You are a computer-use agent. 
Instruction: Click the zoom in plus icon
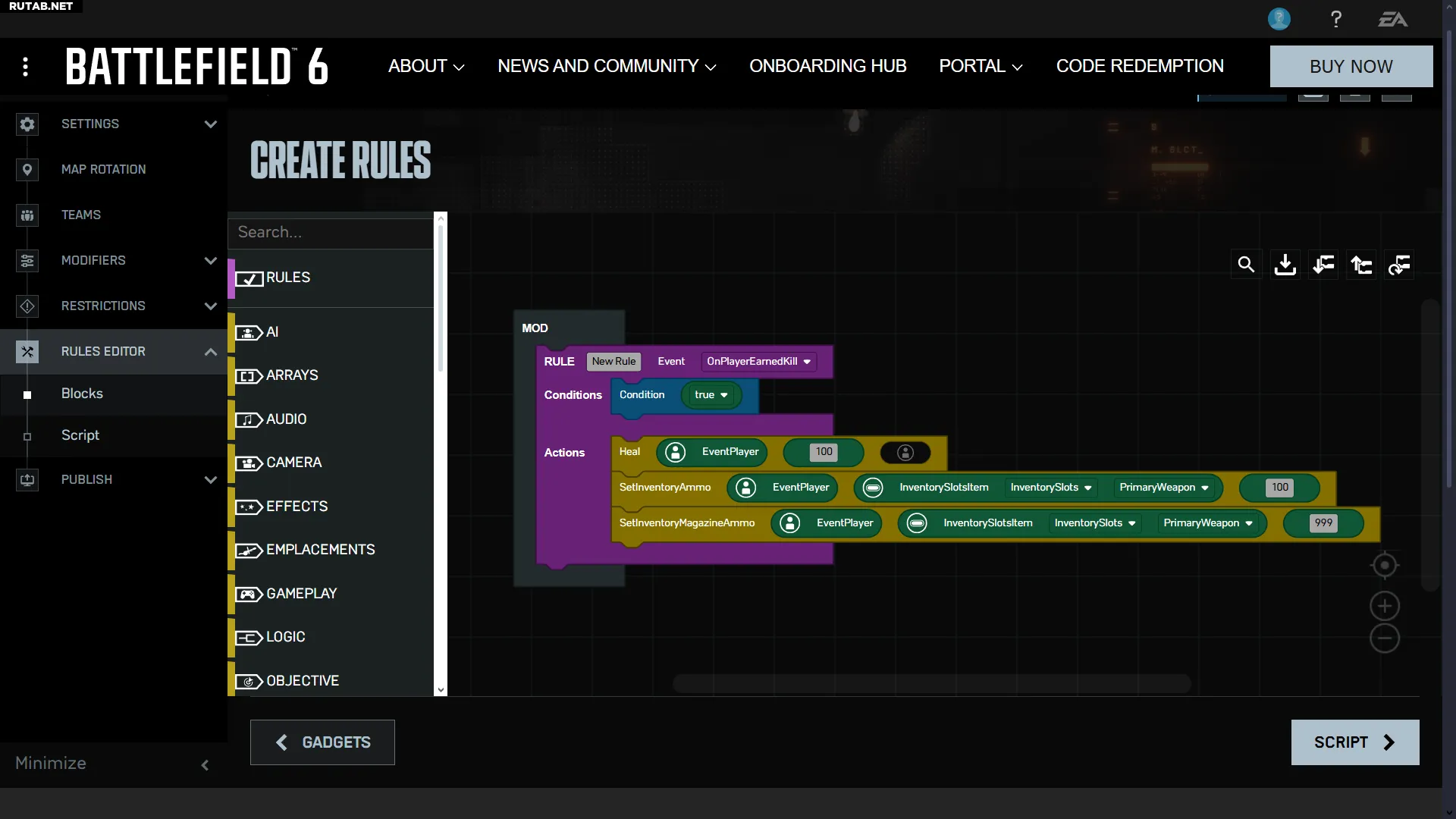tap(1385, 606)
